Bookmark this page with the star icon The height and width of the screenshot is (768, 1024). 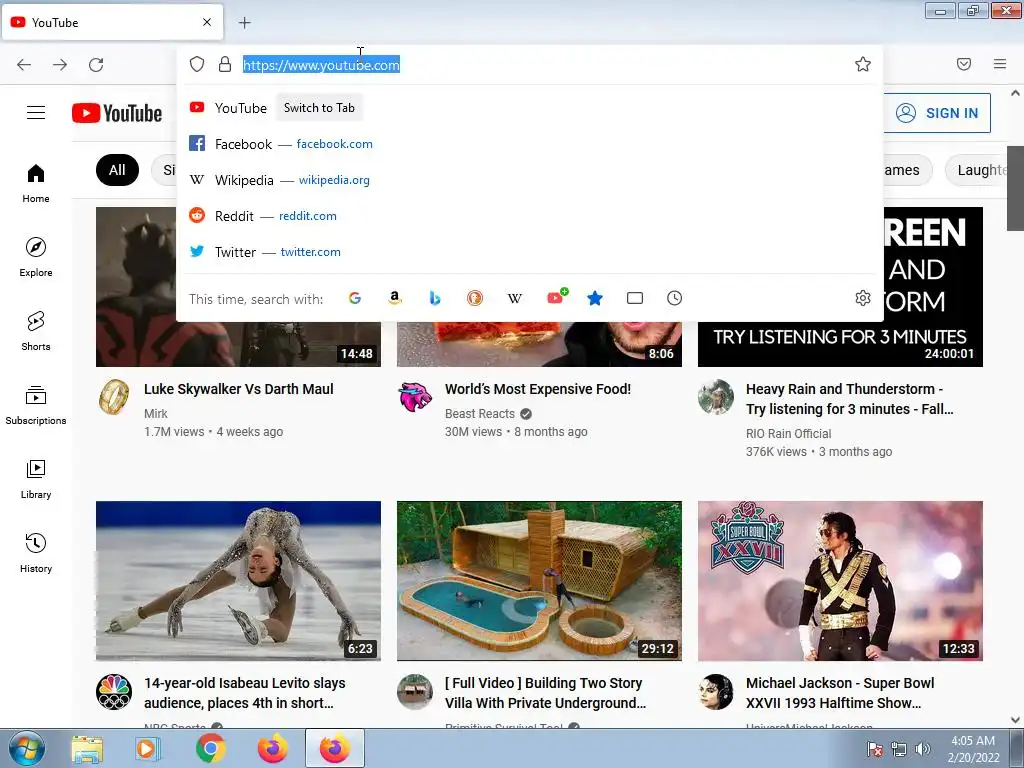863,64
